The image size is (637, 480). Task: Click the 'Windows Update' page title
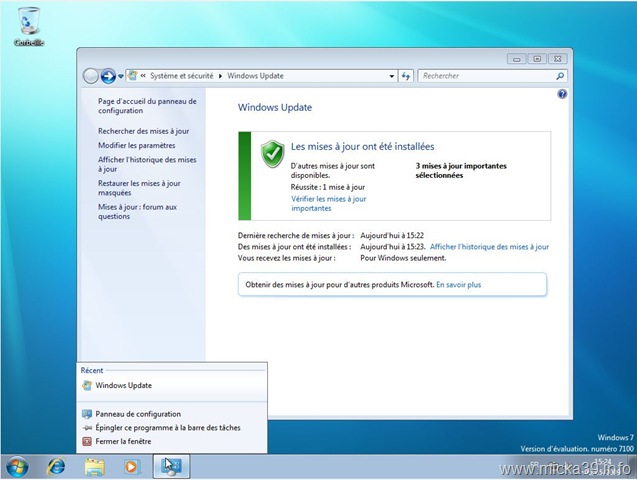tap(275, 108)
